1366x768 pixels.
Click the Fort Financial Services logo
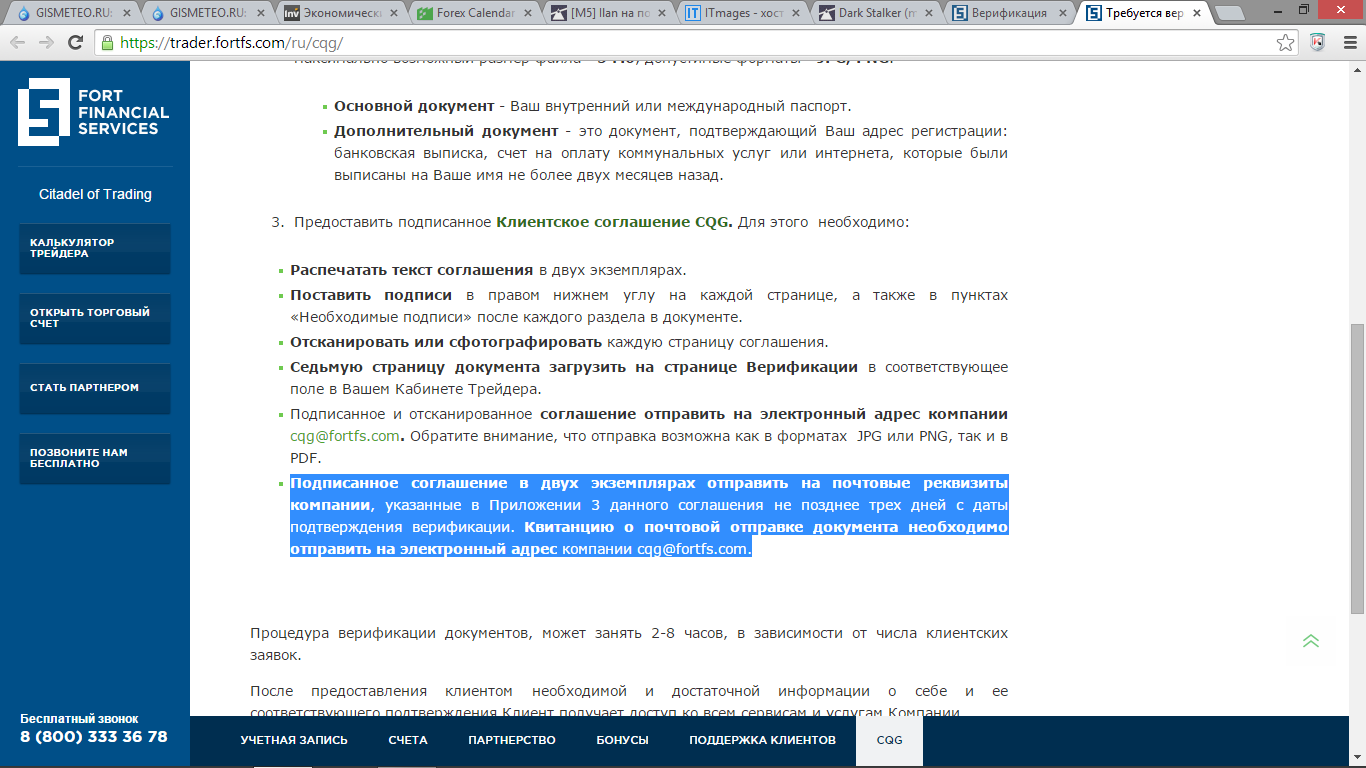point(94,111)
